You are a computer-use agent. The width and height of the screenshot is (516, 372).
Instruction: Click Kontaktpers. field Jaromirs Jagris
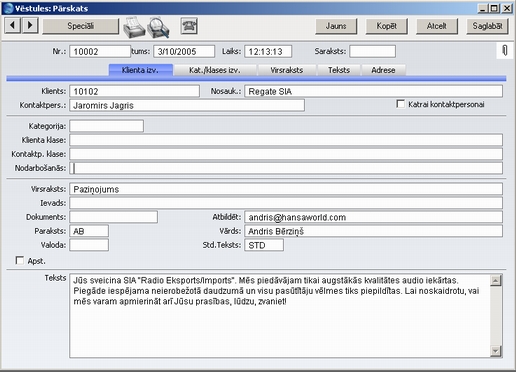coord(187,105)
